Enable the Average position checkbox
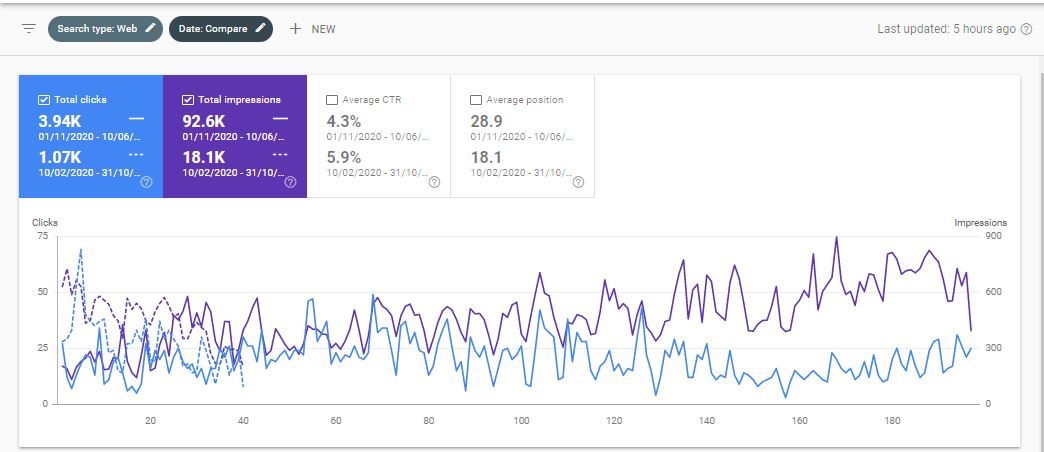1044x452 pixels. pyautogui.click(x=476, y=100)
